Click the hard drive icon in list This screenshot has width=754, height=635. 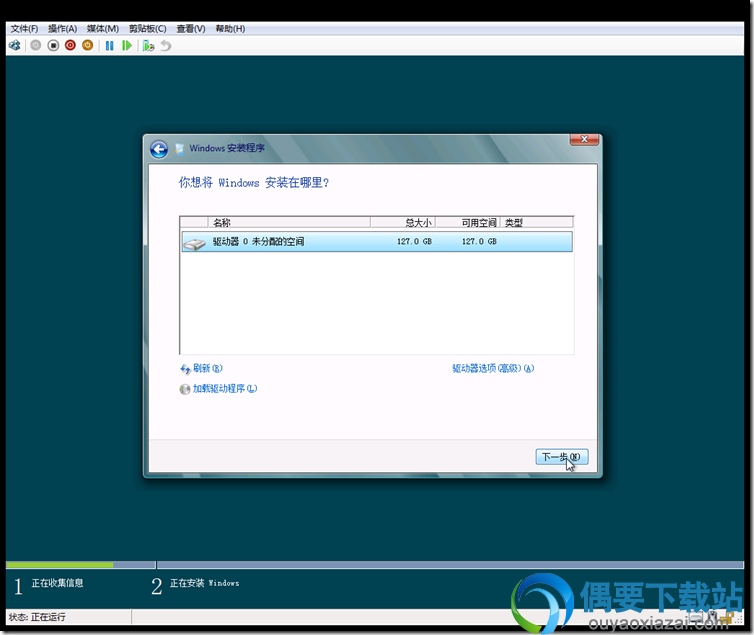tap(195, 244)
